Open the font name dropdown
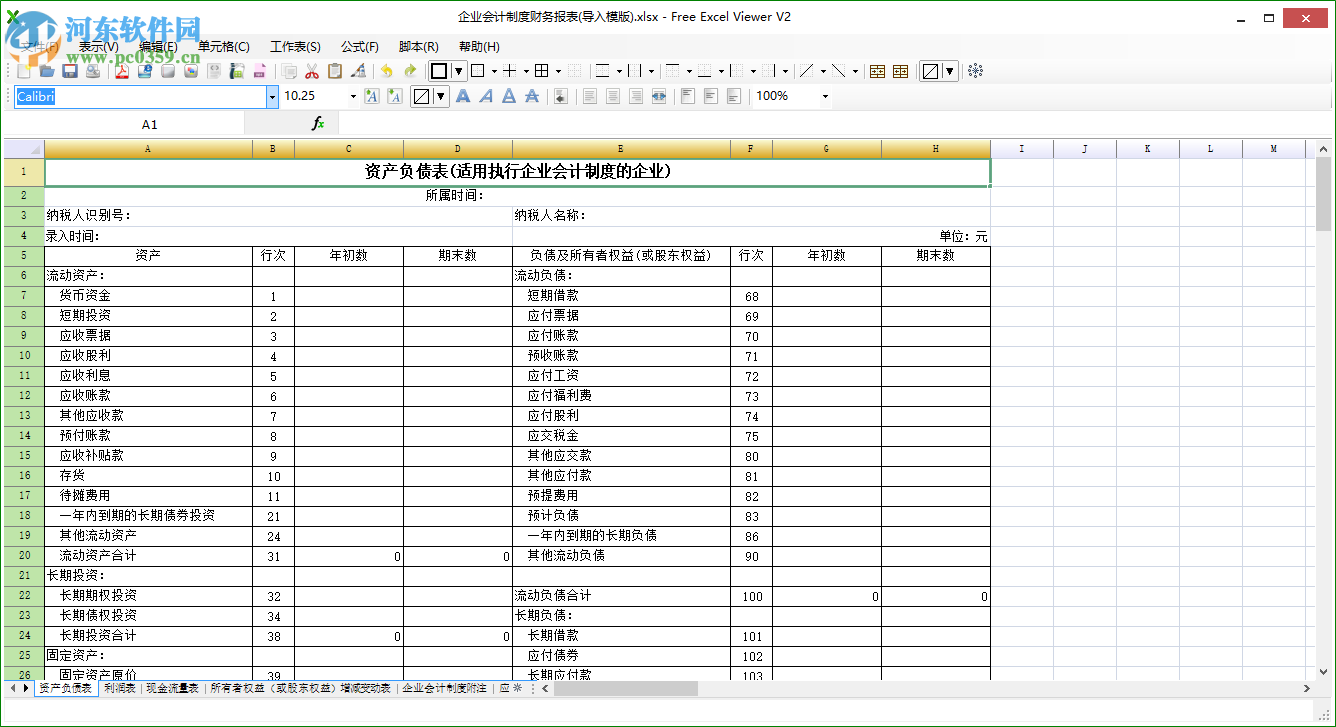The height and width of the screenshot is (727, 1336). coord(271,95)
